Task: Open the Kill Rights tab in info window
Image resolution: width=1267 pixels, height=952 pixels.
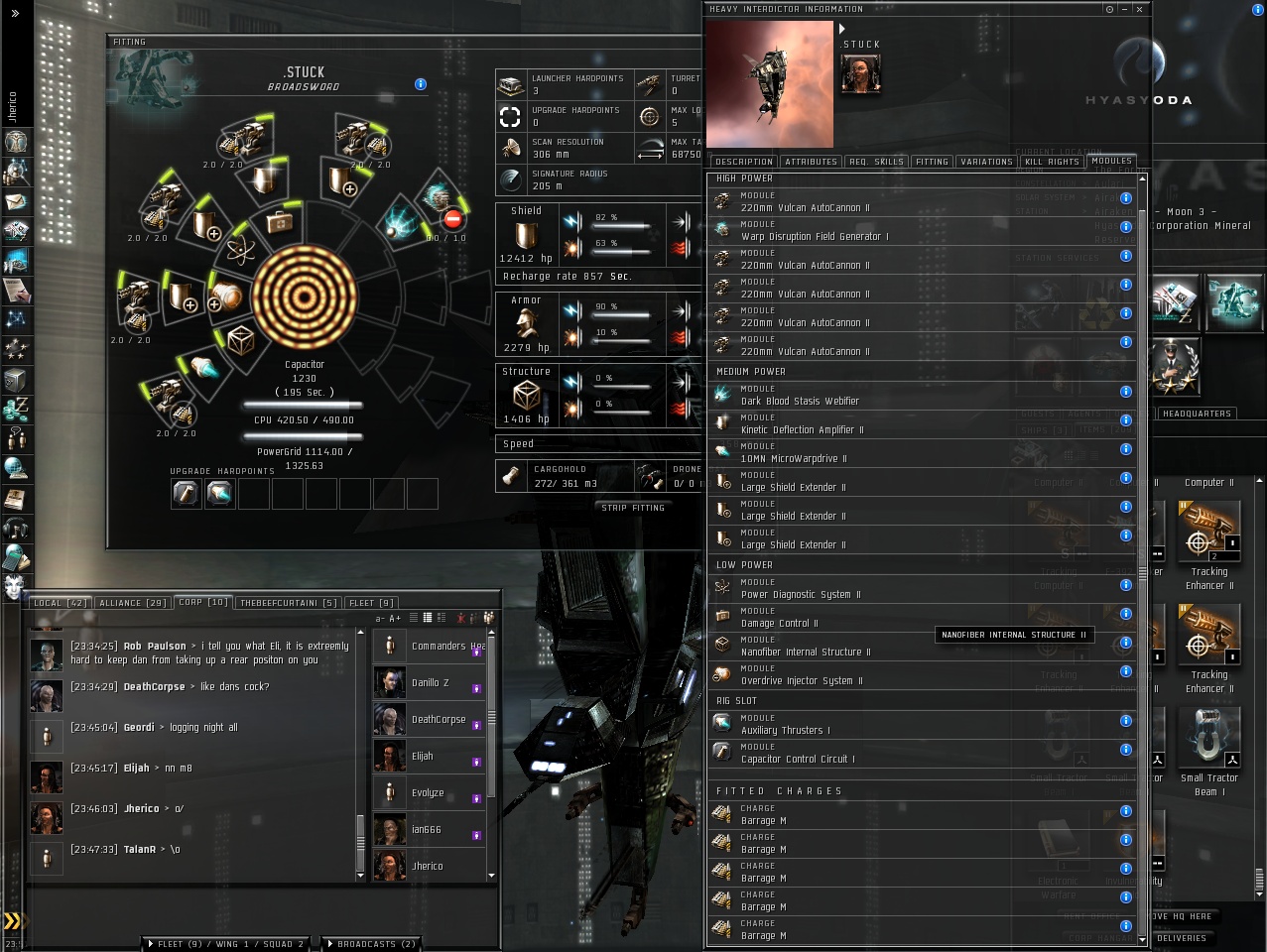Action: coord(1052,162)
